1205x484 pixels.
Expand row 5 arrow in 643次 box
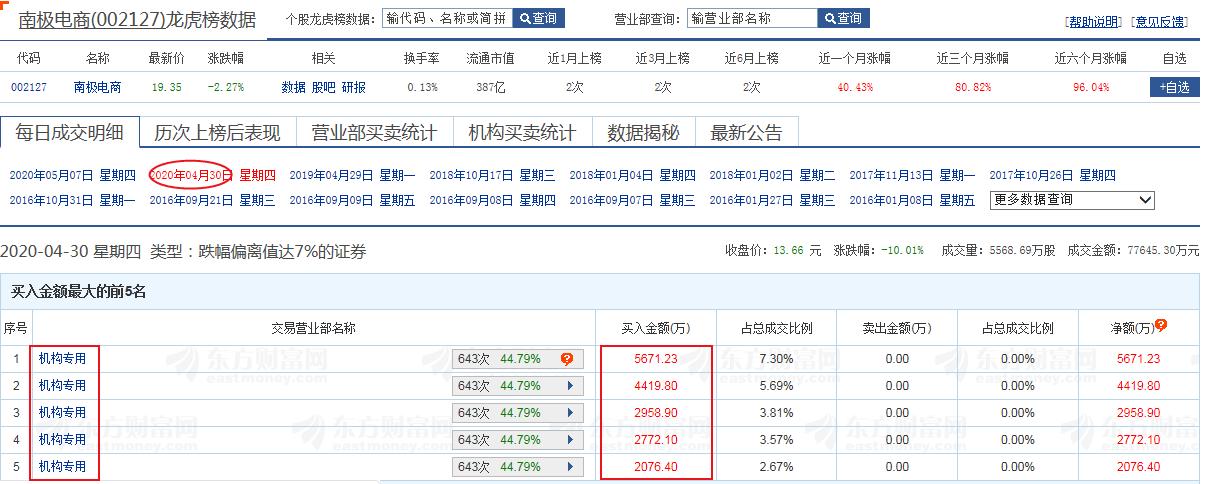pos(569,466)
